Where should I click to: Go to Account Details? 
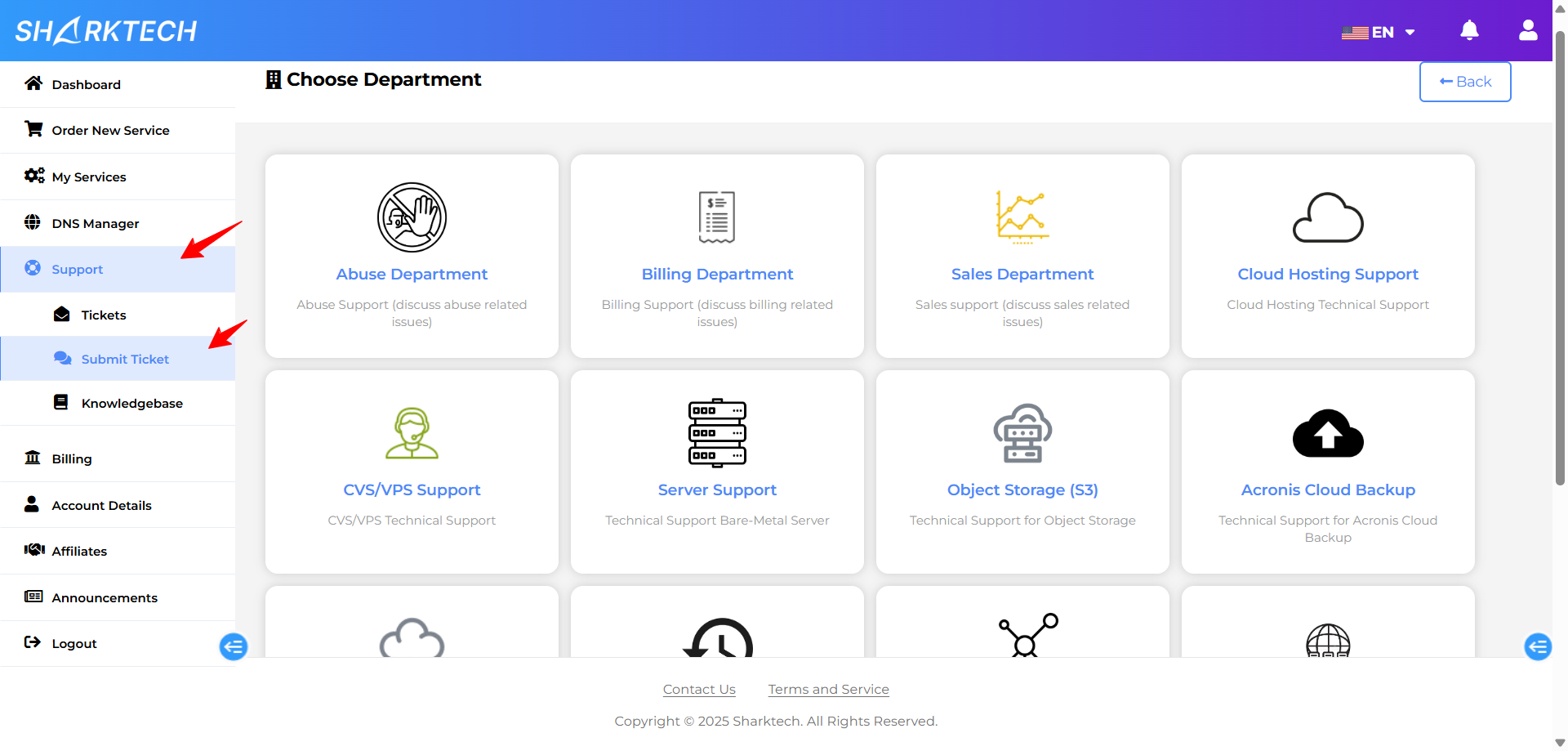[x=118, y=505]
